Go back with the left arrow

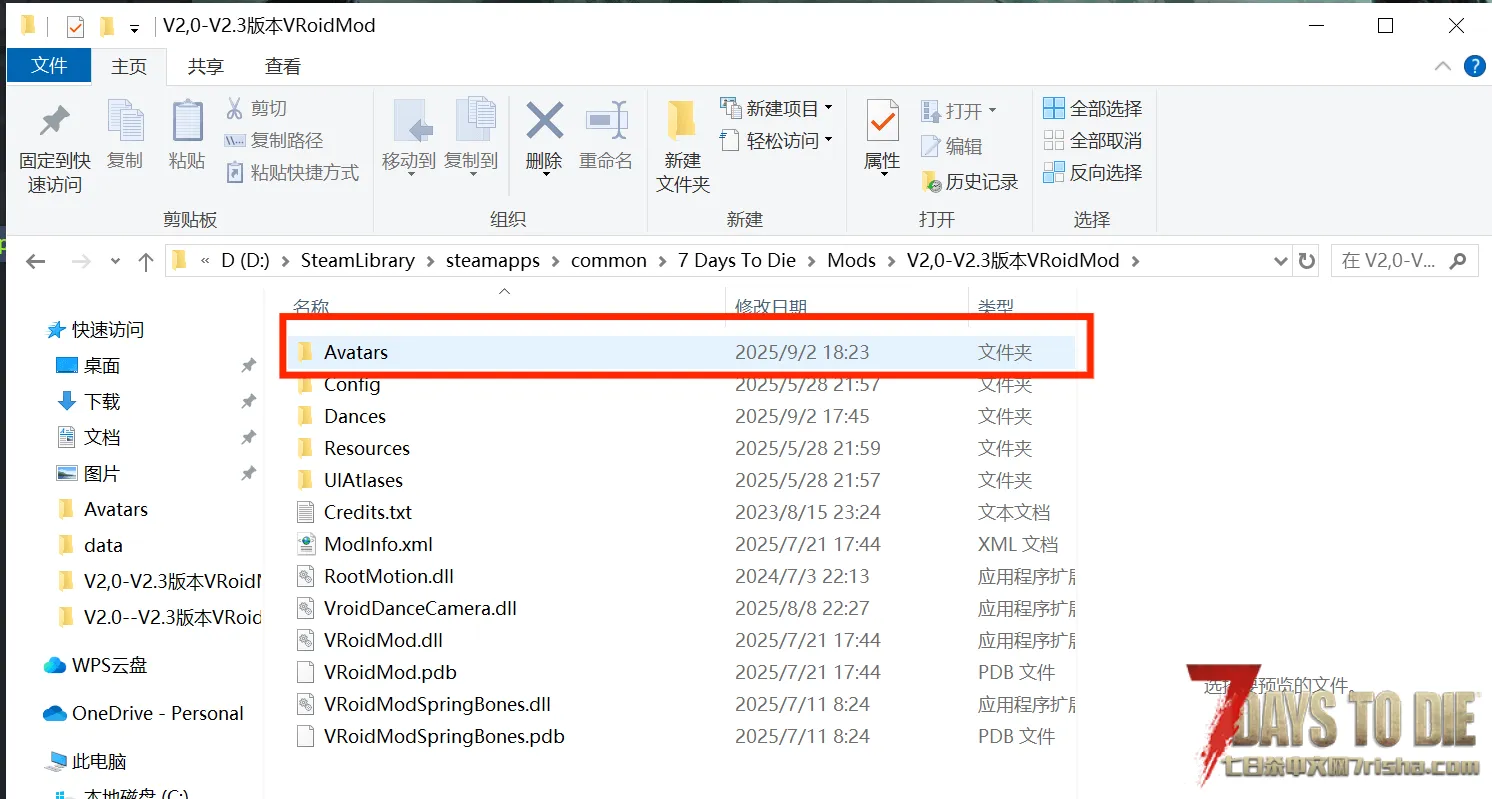(36, 261)
